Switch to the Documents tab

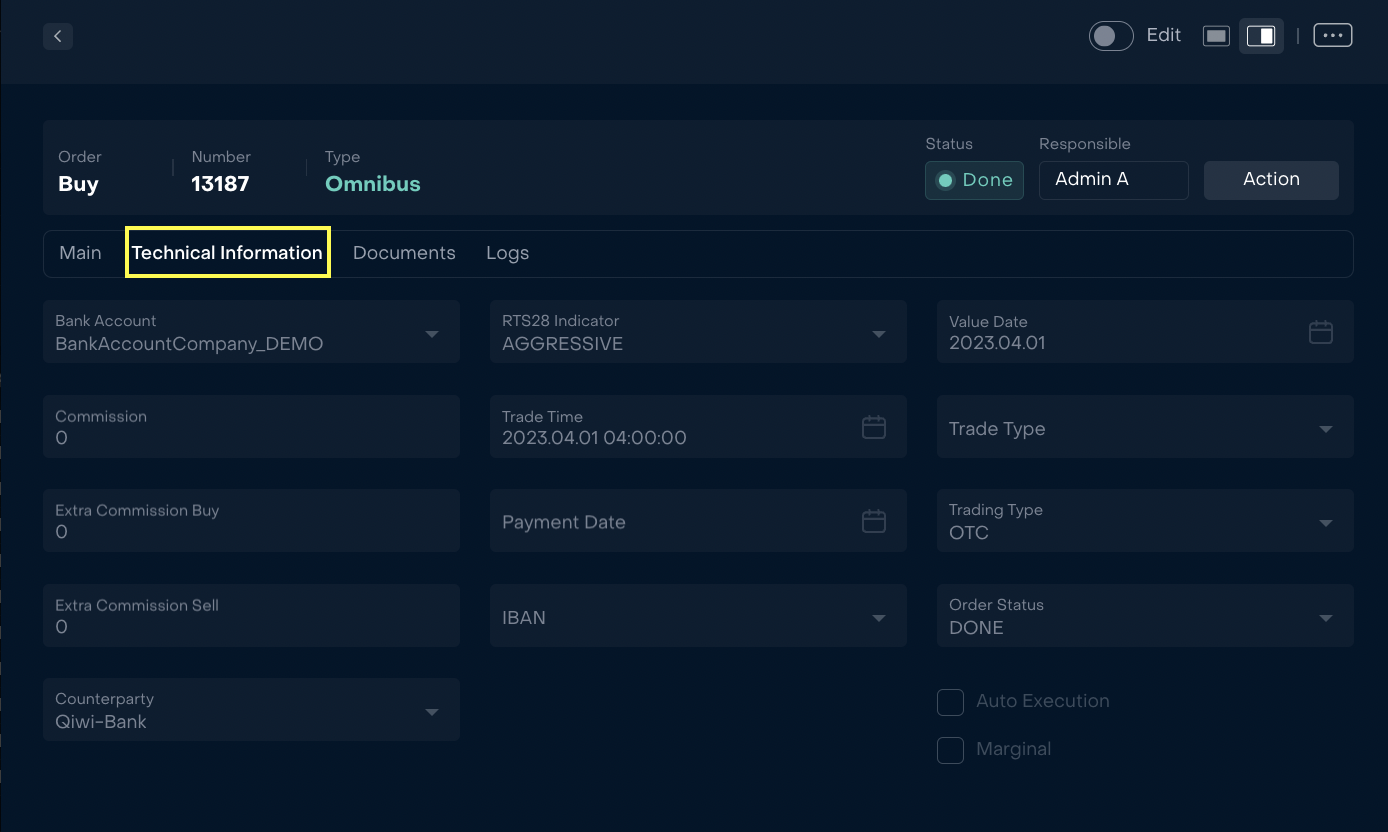click(x=404, y=253)
